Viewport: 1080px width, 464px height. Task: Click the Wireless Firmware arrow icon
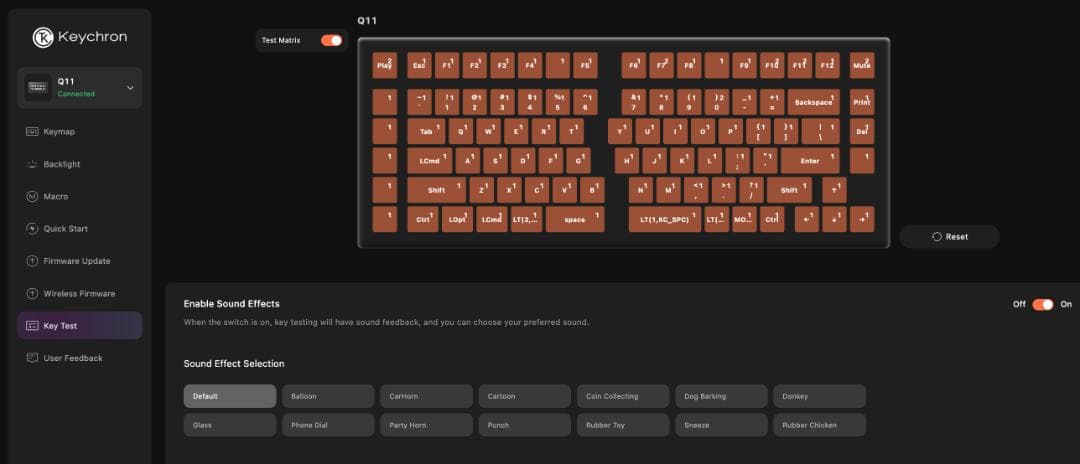(32, 293)
